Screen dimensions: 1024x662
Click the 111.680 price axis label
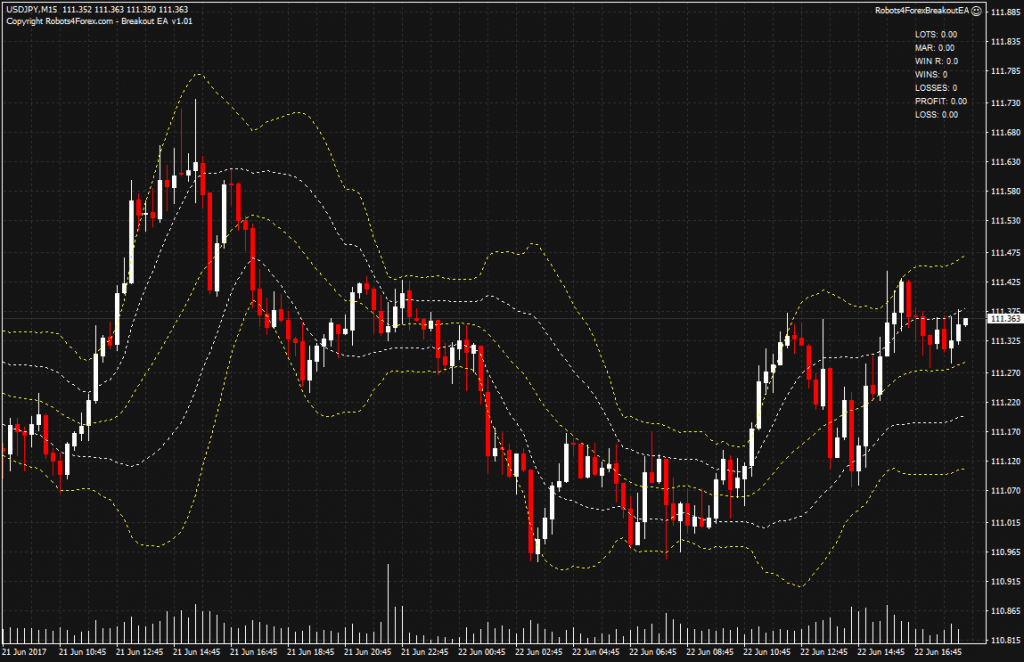pos(1006,133)
